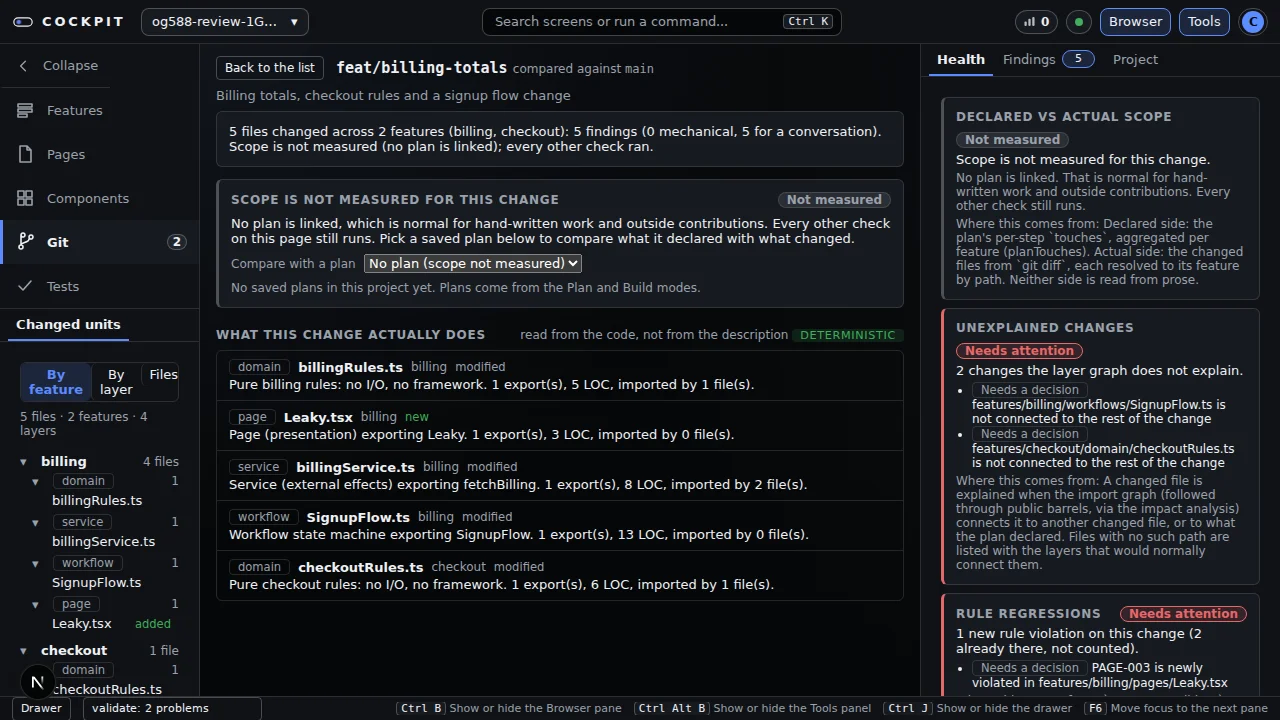Viewport: 1280px width, 720px height.
Task: Click the Collapse sidebar chevron icon
Action: (x=24, y=66)
